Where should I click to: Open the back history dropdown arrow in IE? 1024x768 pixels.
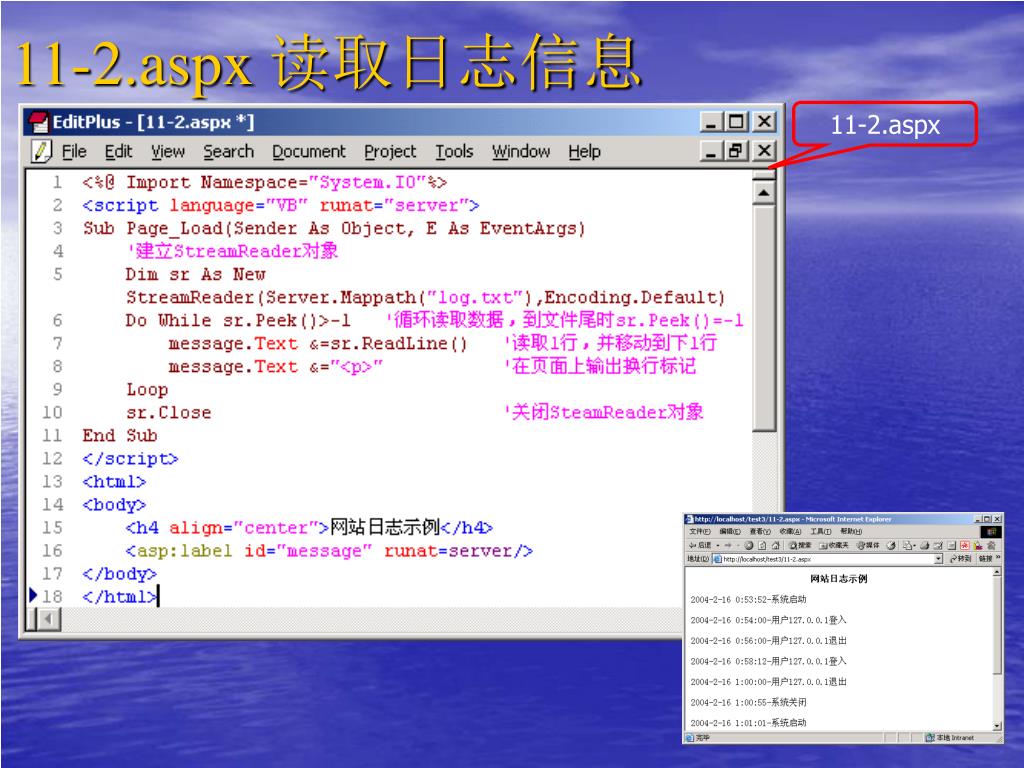tap(718, 545)
